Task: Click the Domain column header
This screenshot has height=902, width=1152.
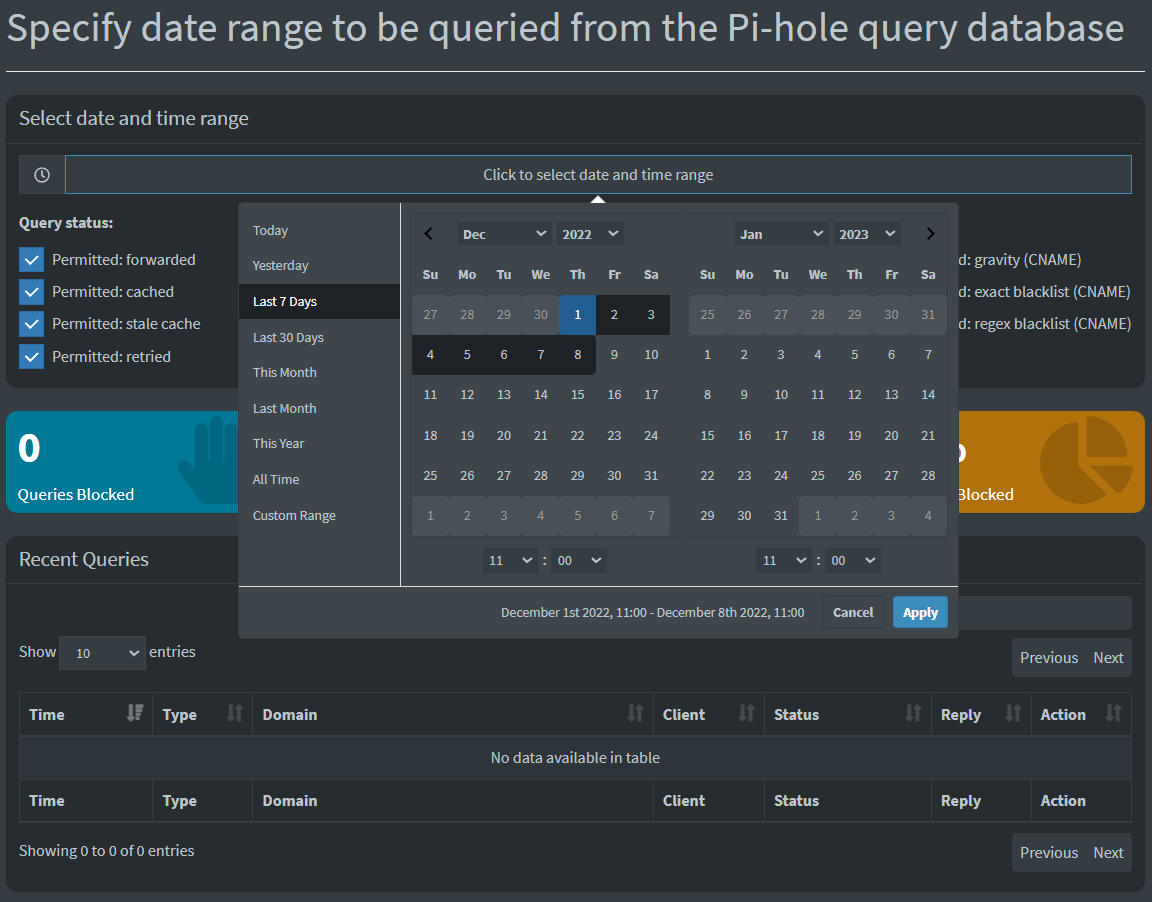Action: coord(453,715)
